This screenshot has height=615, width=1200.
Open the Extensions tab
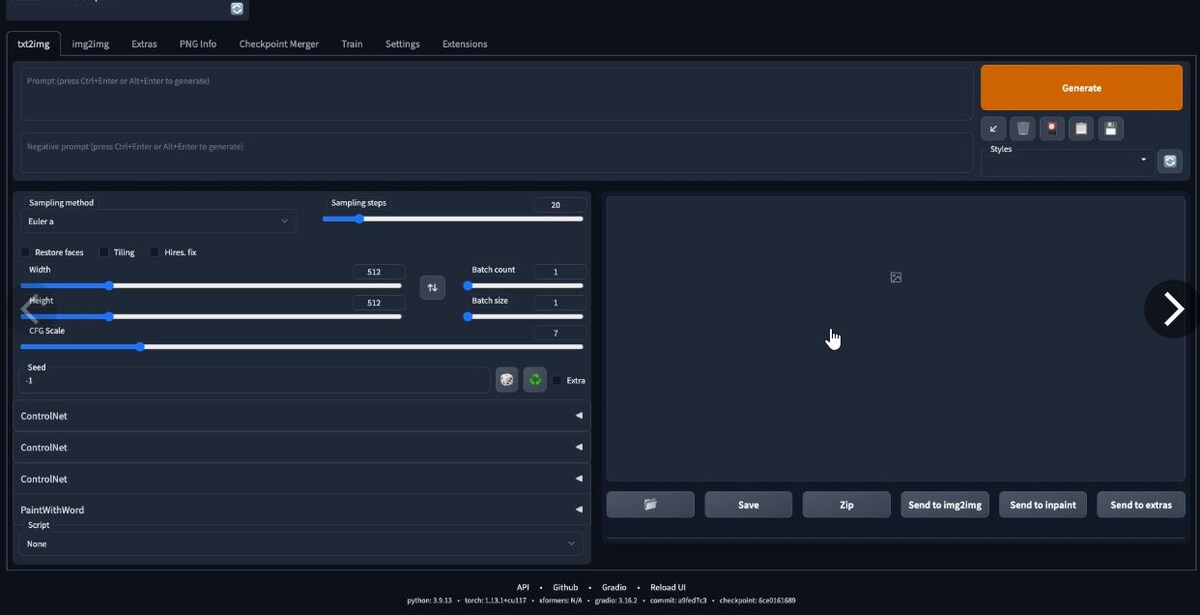click(465, 44)
